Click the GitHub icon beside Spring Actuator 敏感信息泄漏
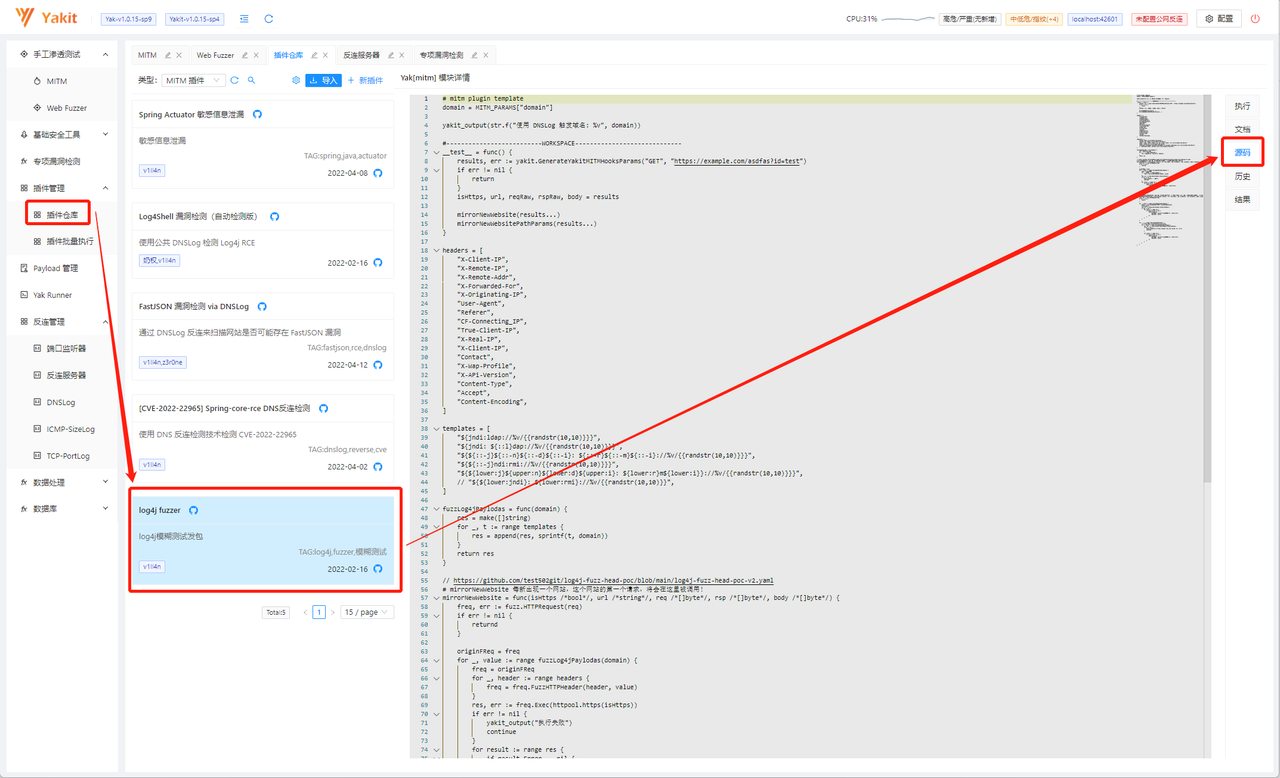The height and width of the screenshot is (778, 1280). (x=257, y=115)
